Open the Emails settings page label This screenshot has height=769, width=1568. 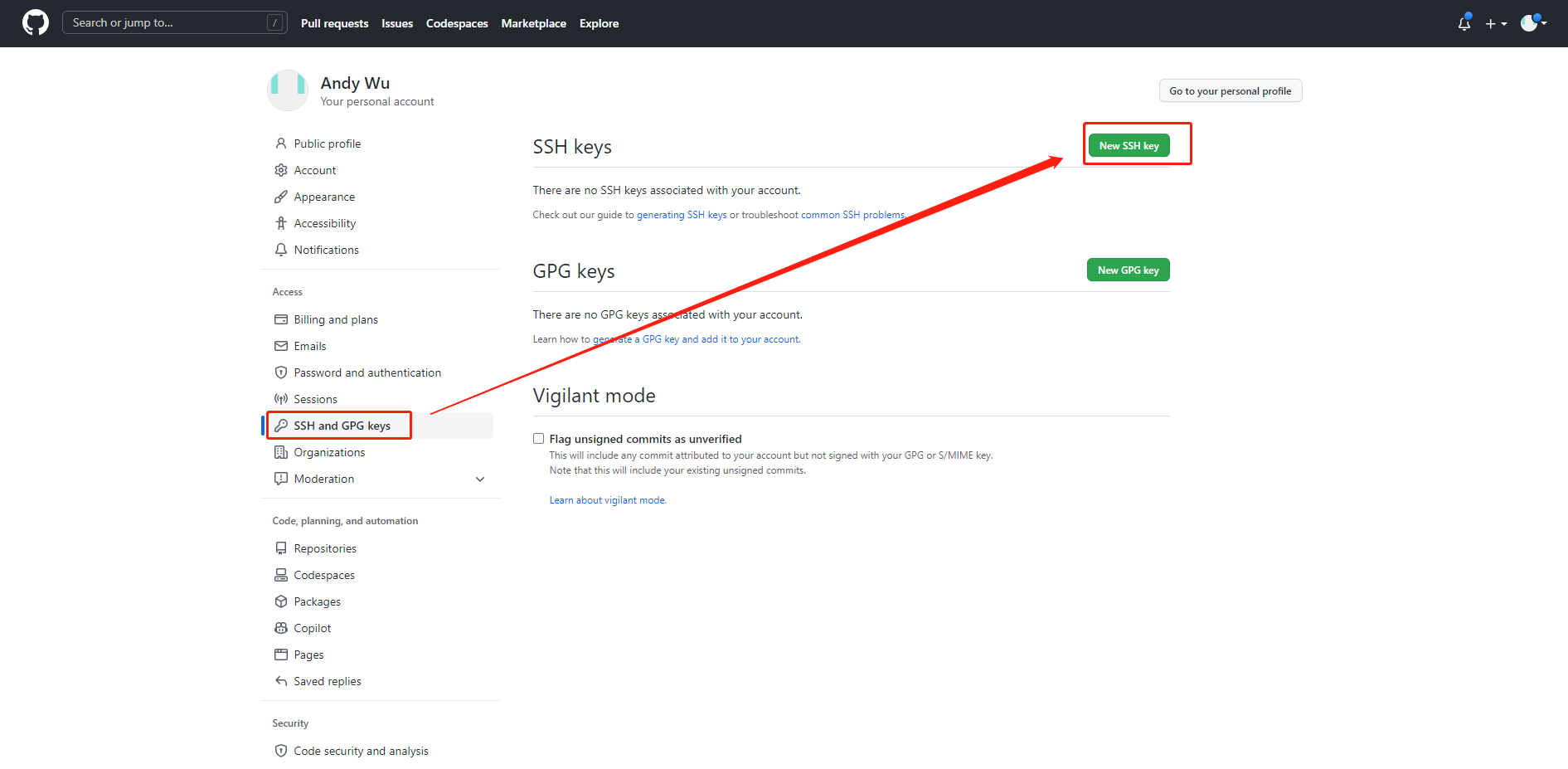[310, 346]
